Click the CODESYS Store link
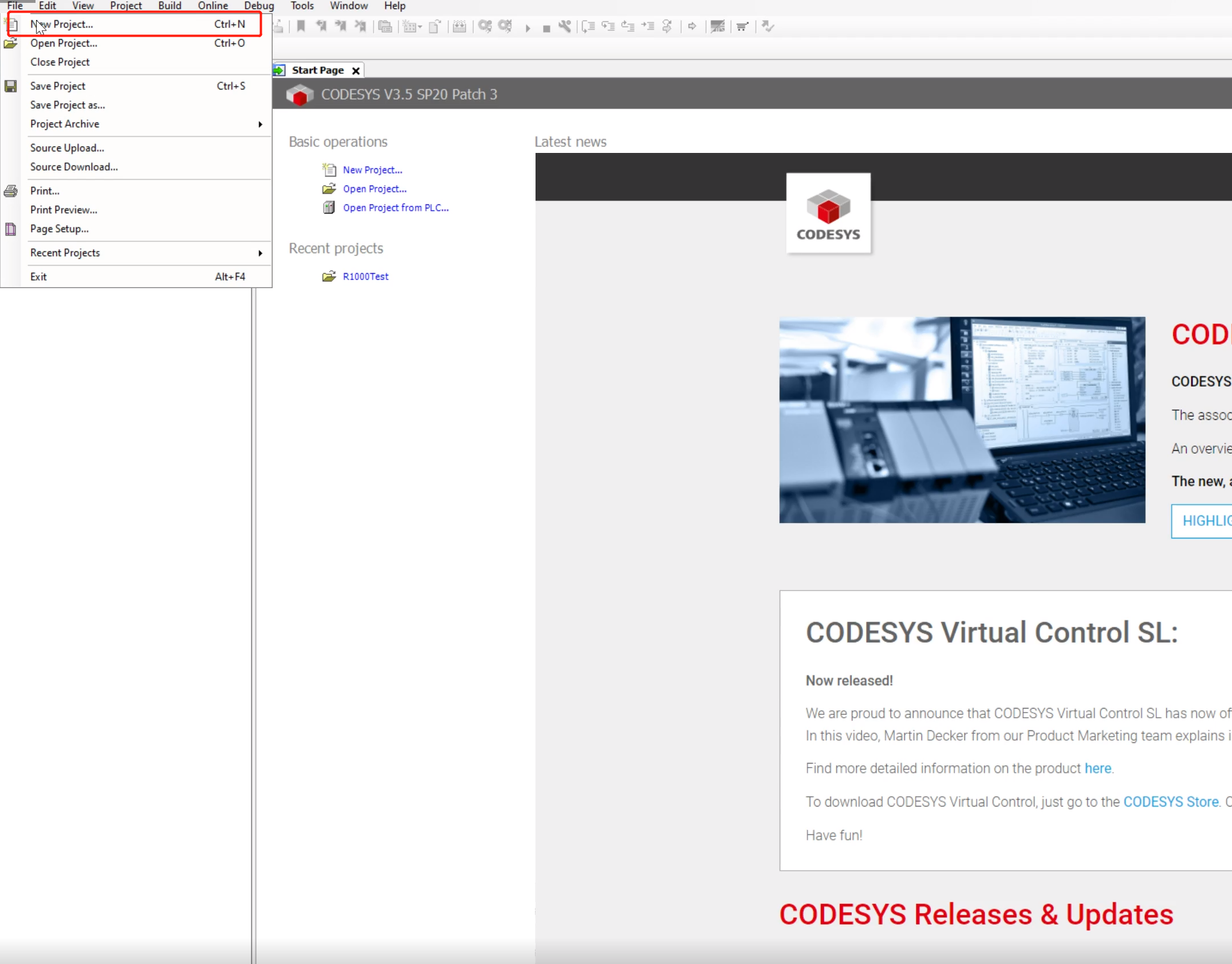 1171,802
